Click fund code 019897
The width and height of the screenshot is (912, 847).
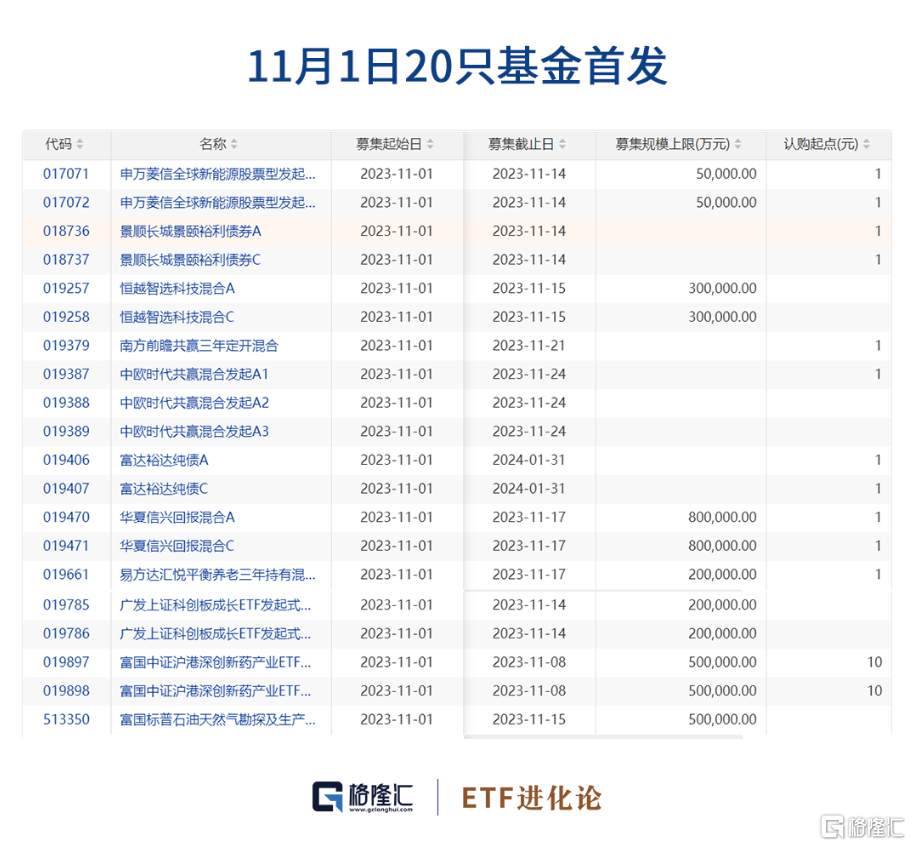[66, 662]
